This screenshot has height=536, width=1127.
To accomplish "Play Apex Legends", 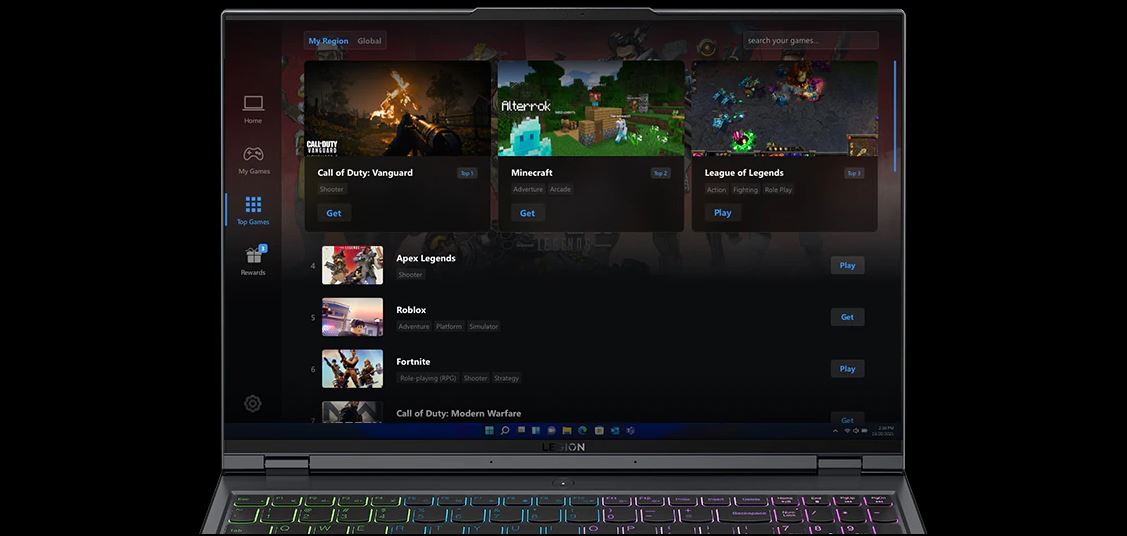I will [x=847, y=265].
